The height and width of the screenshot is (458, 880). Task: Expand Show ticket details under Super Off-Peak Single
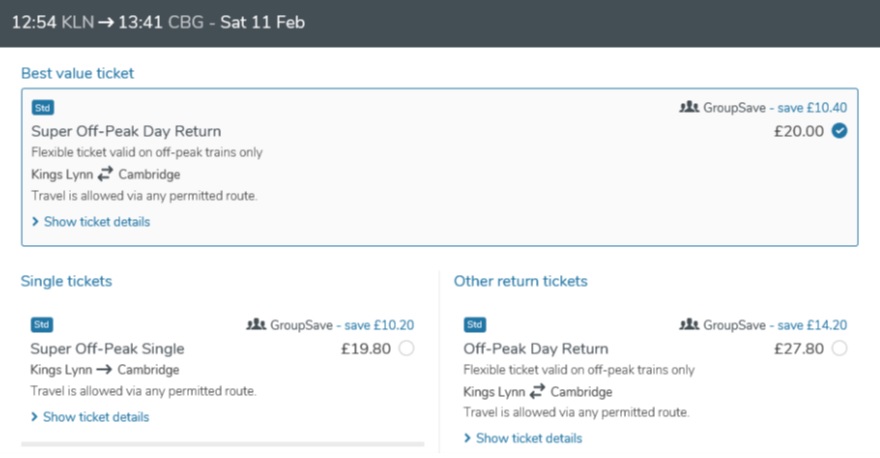(x=90, y=417)
